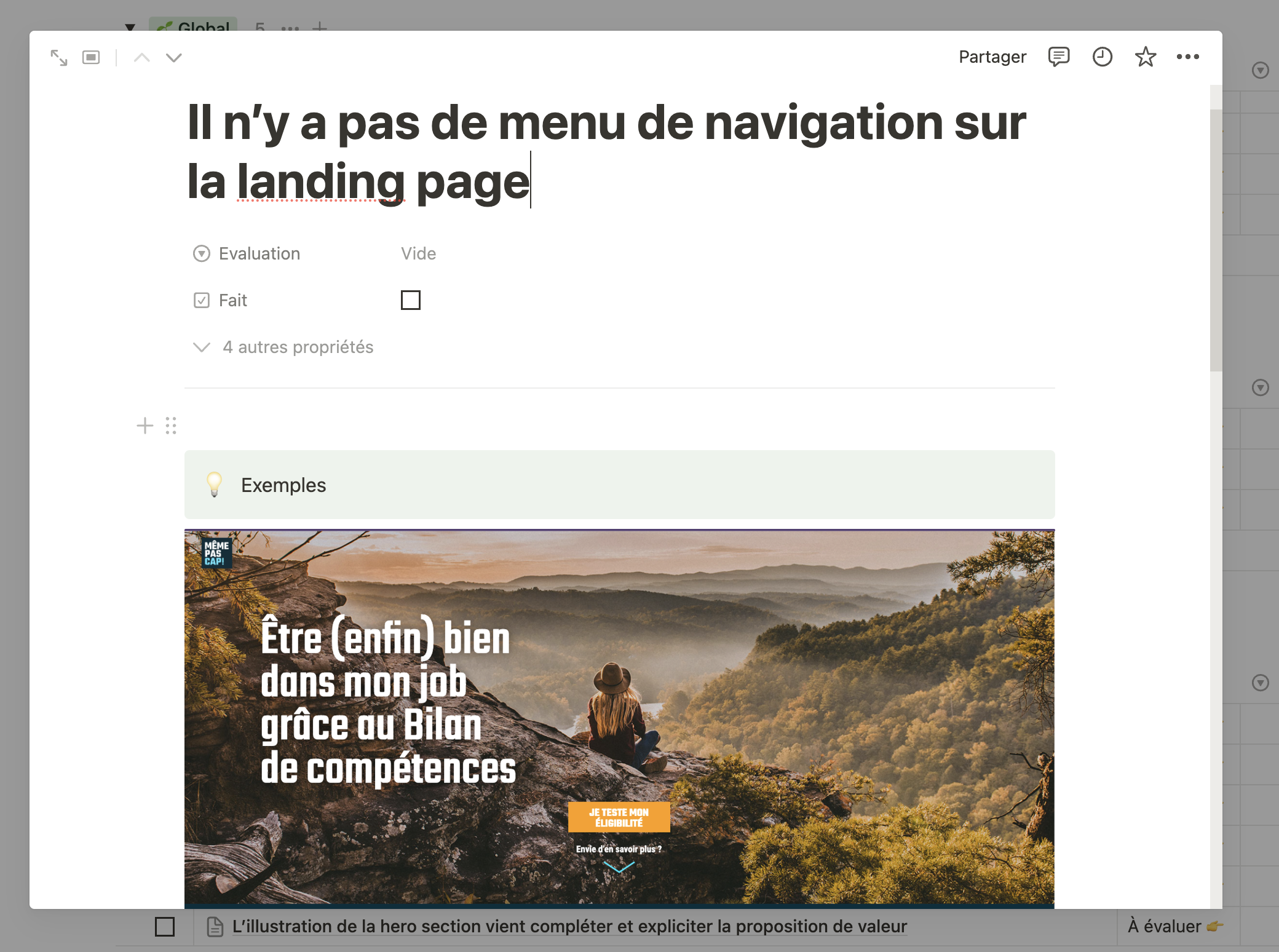Image resolution: width=1279 pixels, height=952 pixels.
Task: Open page in full screen mode
Action: (59, 58)
